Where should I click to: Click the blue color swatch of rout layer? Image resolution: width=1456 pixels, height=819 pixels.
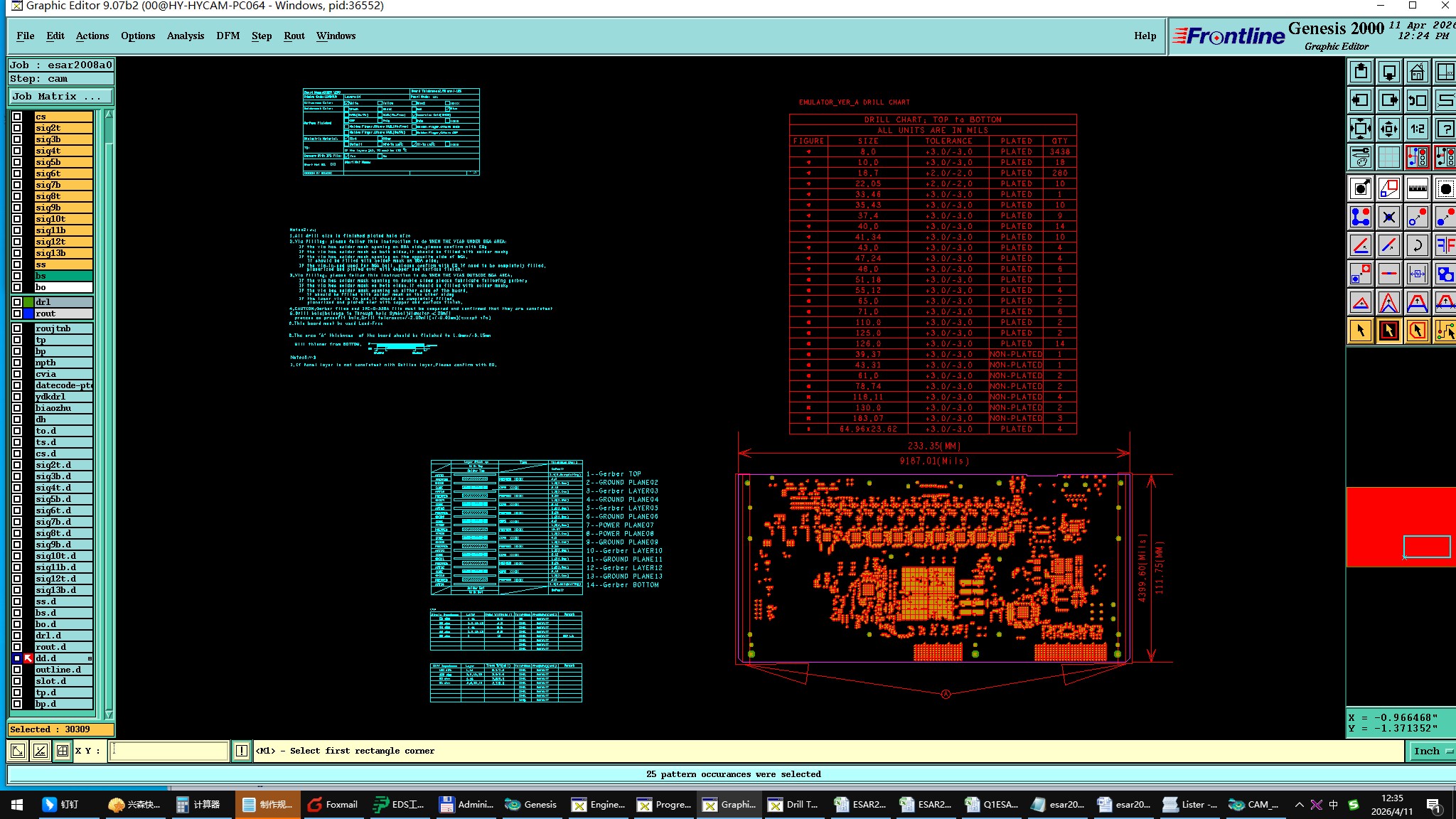point(28,314)
